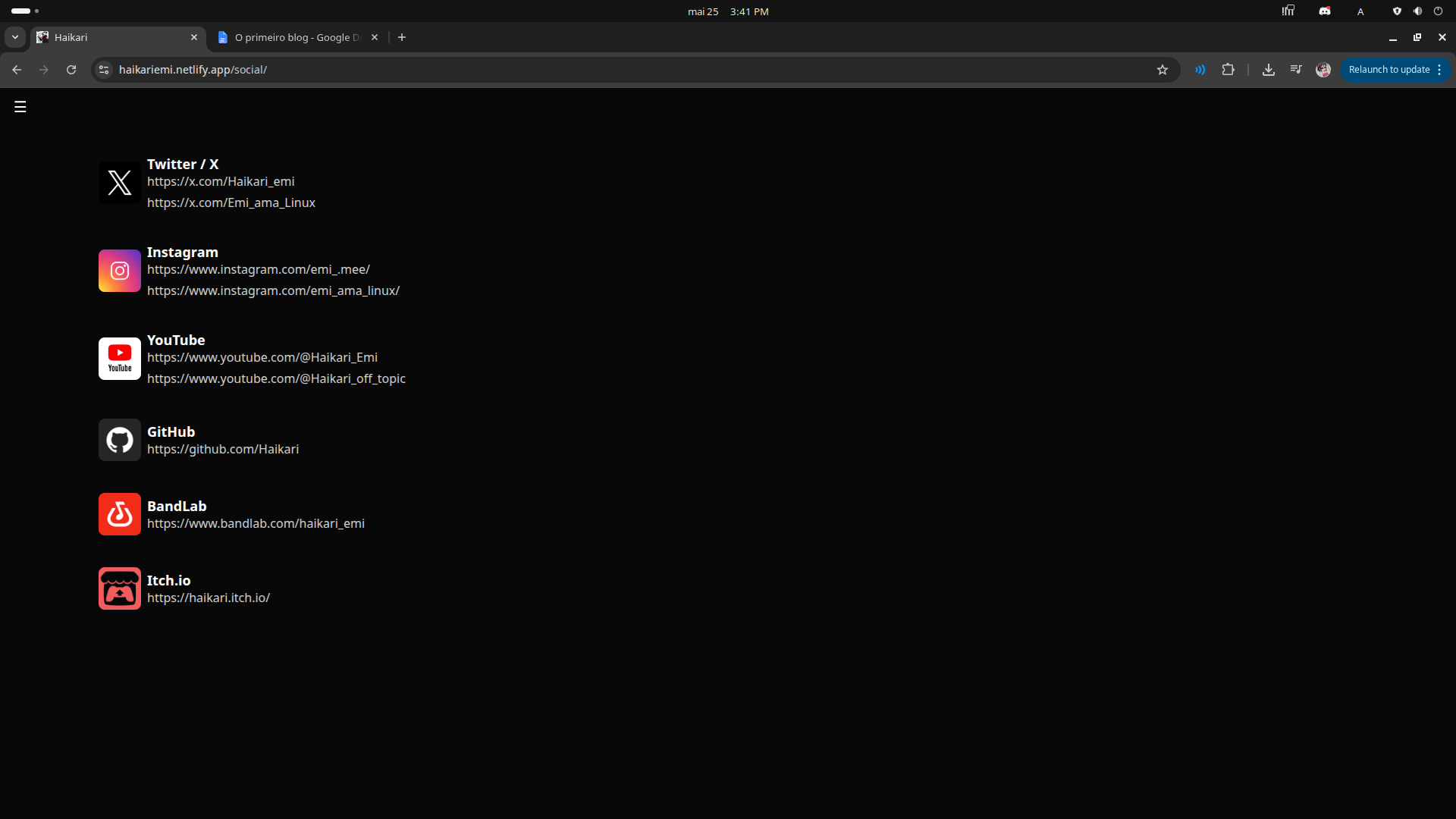Open the youtube.com/@Haikari_off_topic link
1456x819 pixels.
(276, 379)
